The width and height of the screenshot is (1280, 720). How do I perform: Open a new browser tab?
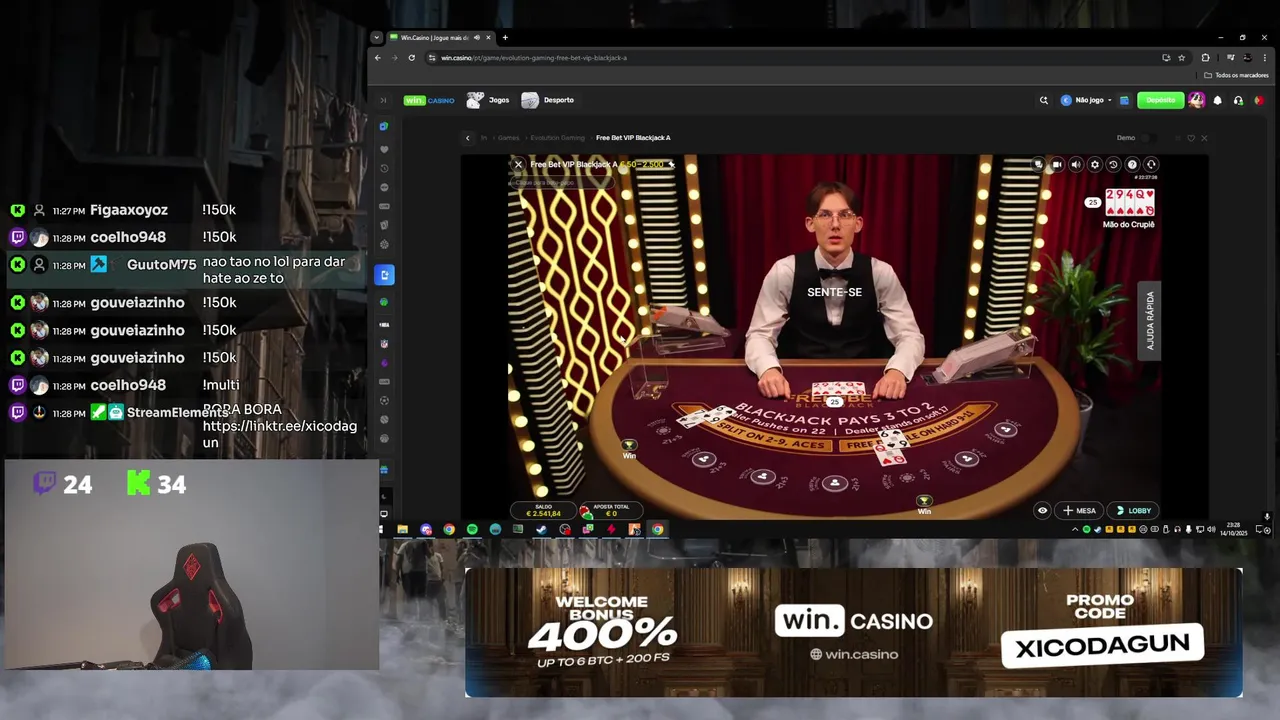(x=505, y=38)
